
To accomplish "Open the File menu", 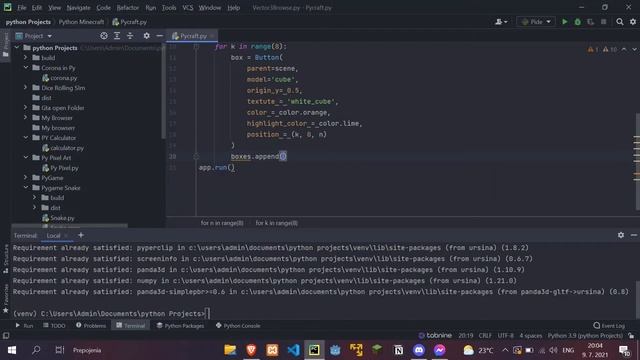I will pos(22,8).
